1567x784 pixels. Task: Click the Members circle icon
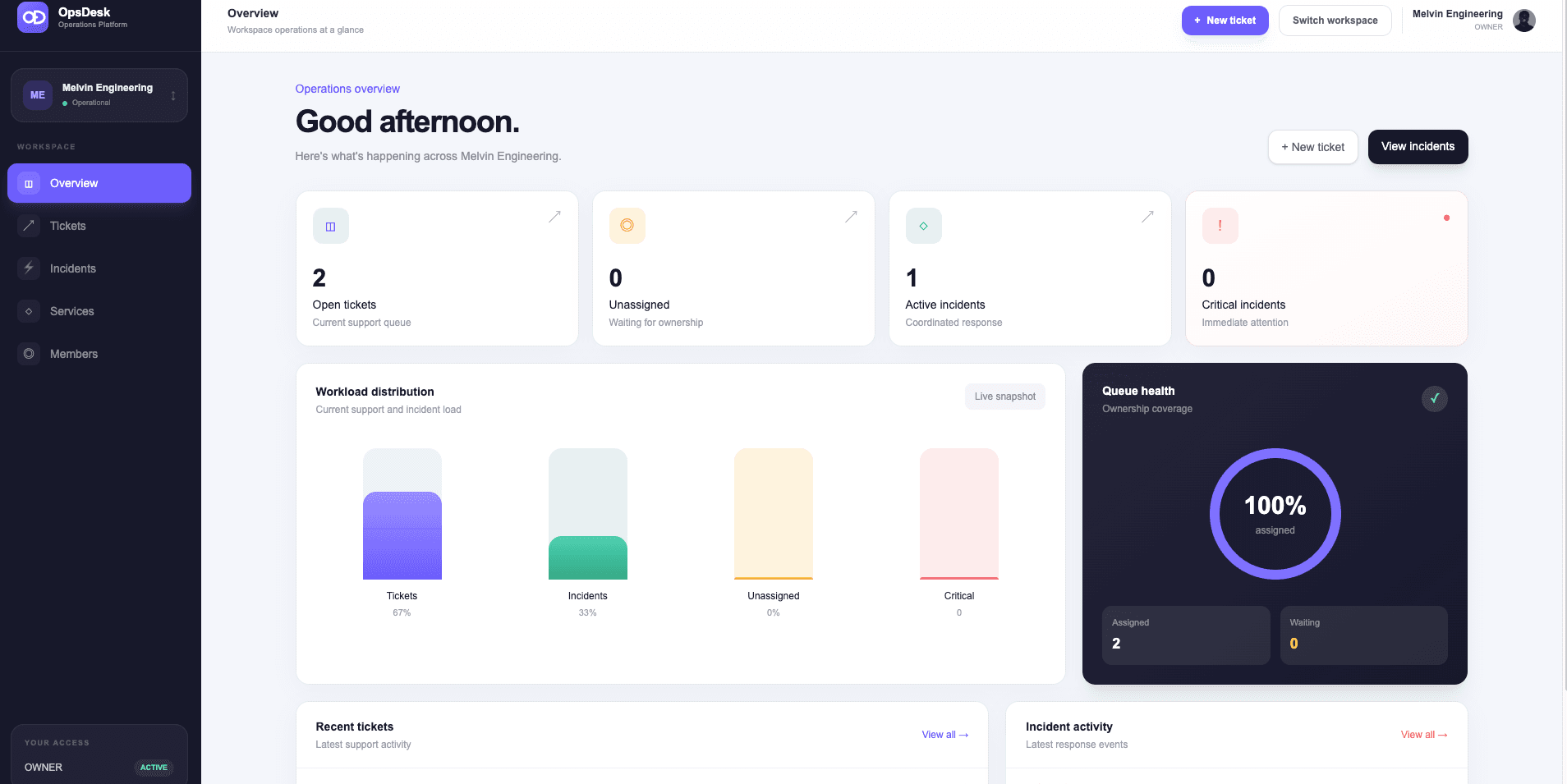(29, 354)
